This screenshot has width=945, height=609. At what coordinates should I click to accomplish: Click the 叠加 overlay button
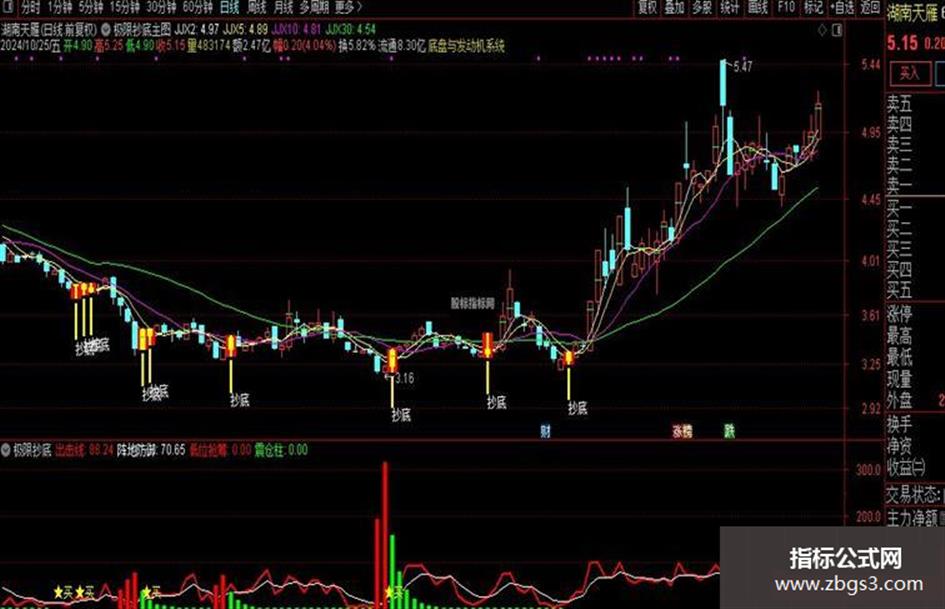coord(674,7)
